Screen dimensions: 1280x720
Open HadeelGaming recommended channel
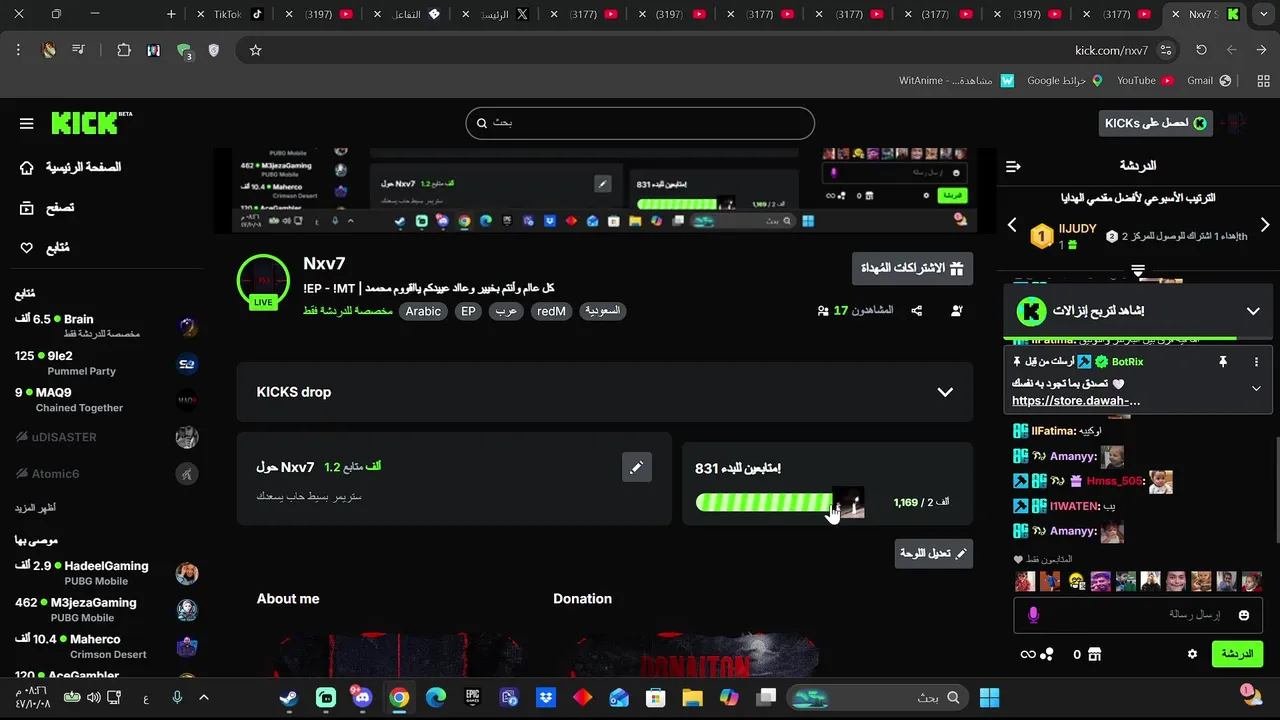coord(107,573)
